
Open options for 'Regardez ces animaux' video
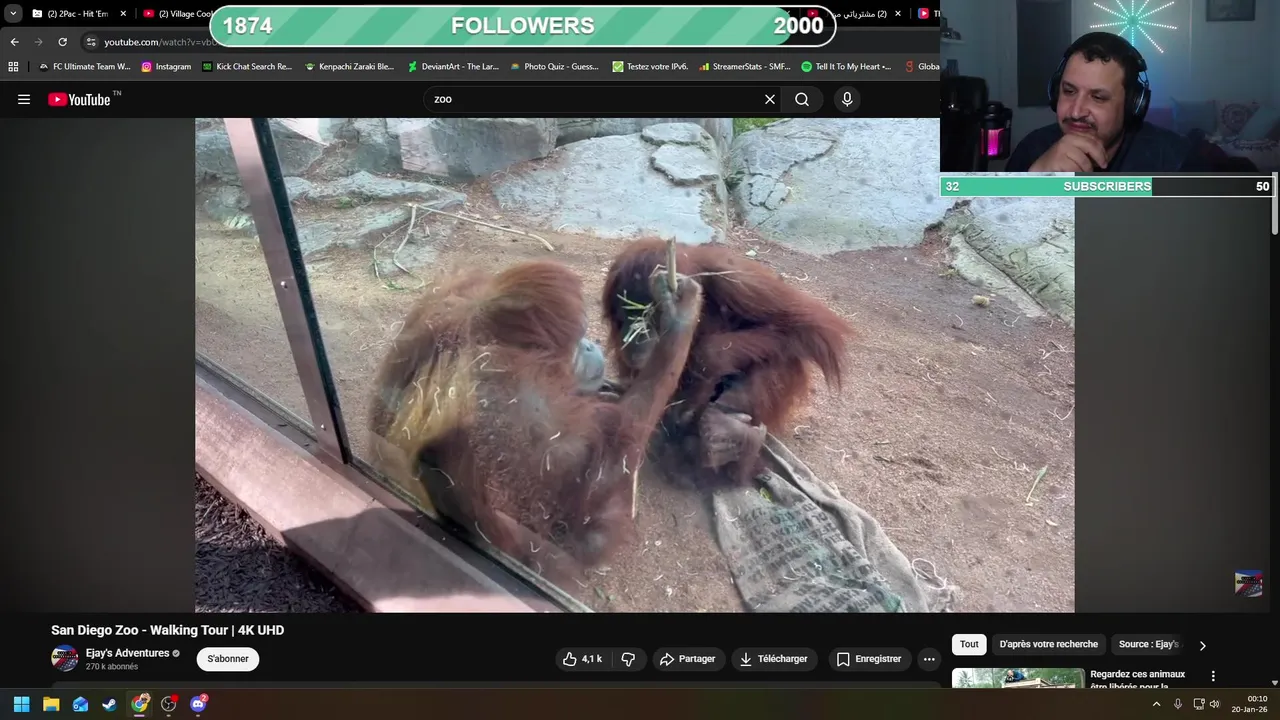point(1213,676)
